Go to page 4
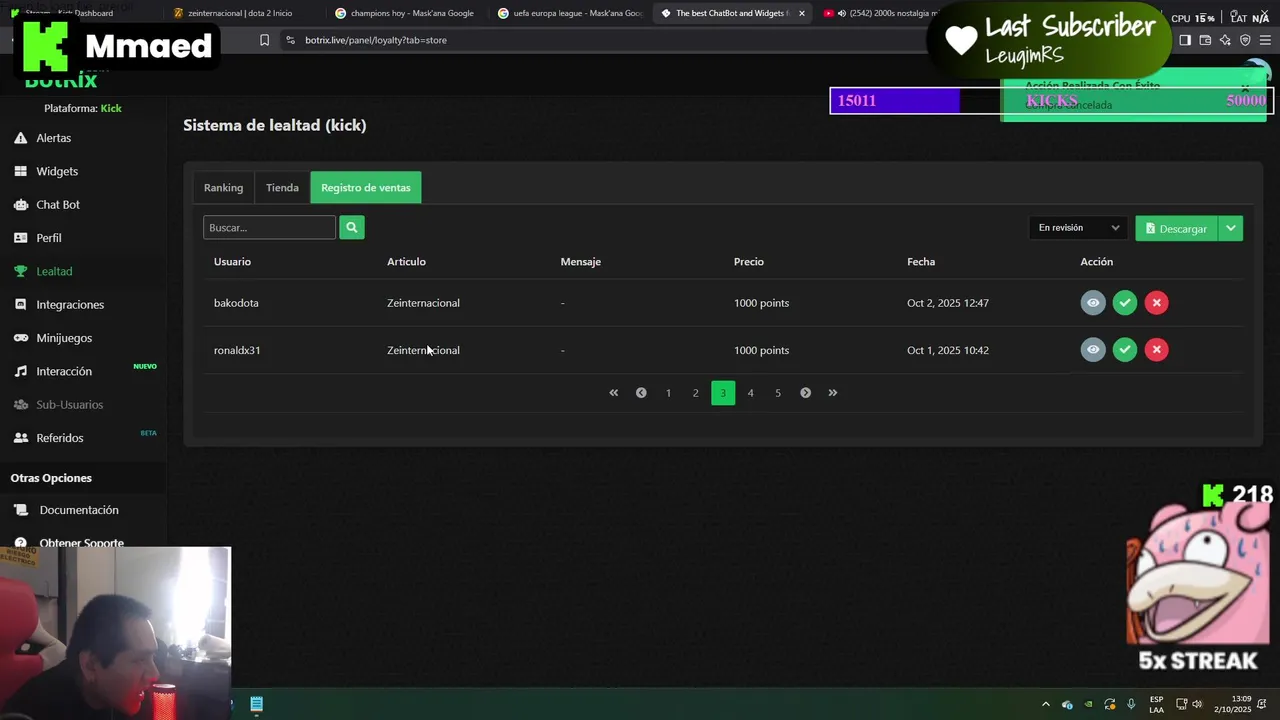This screenshot has width=1280, height=720. [x=750, y=393]
